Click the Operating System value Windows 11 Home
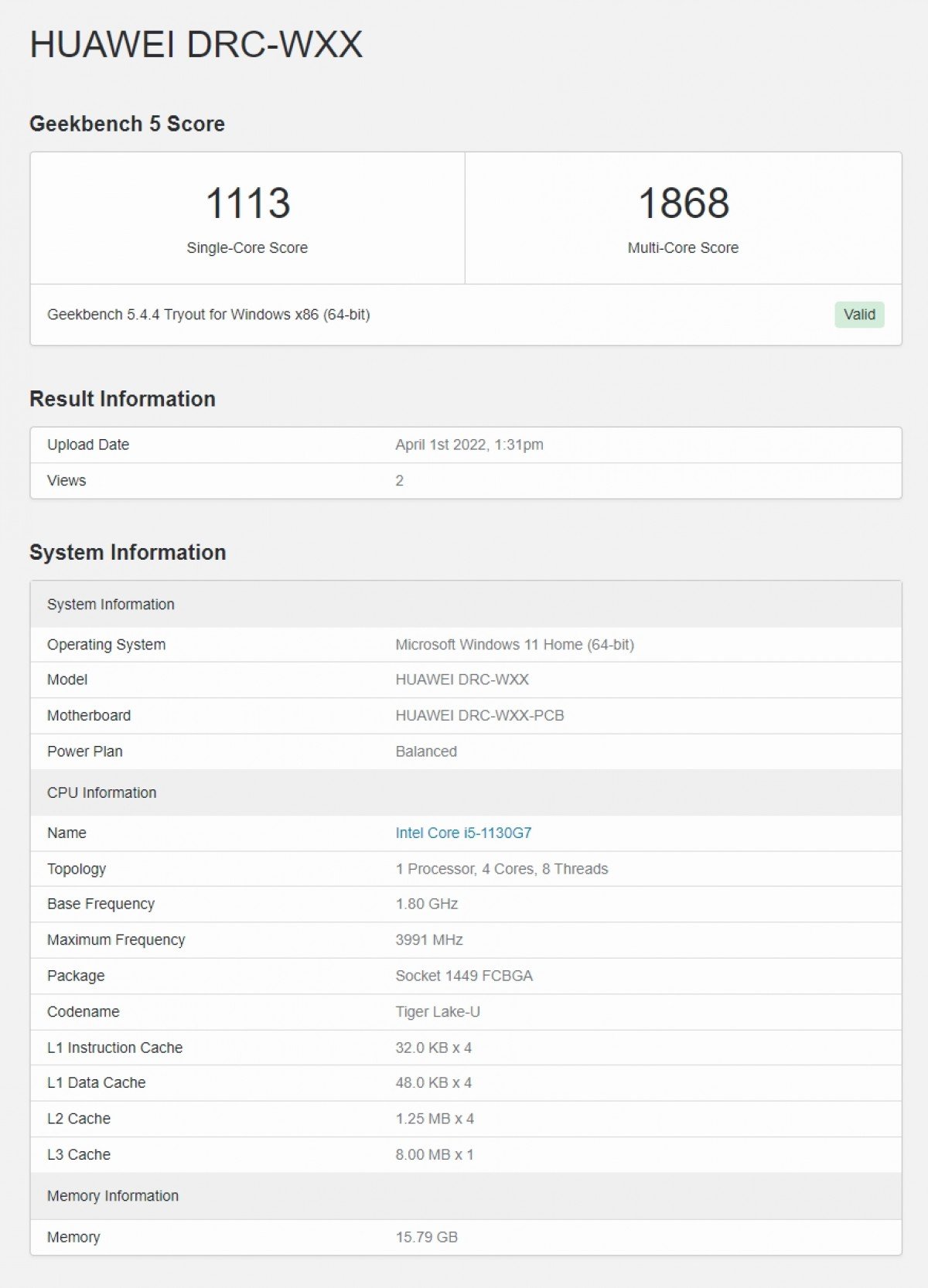This screenshot has width=928, height=1288. (514, 645)
